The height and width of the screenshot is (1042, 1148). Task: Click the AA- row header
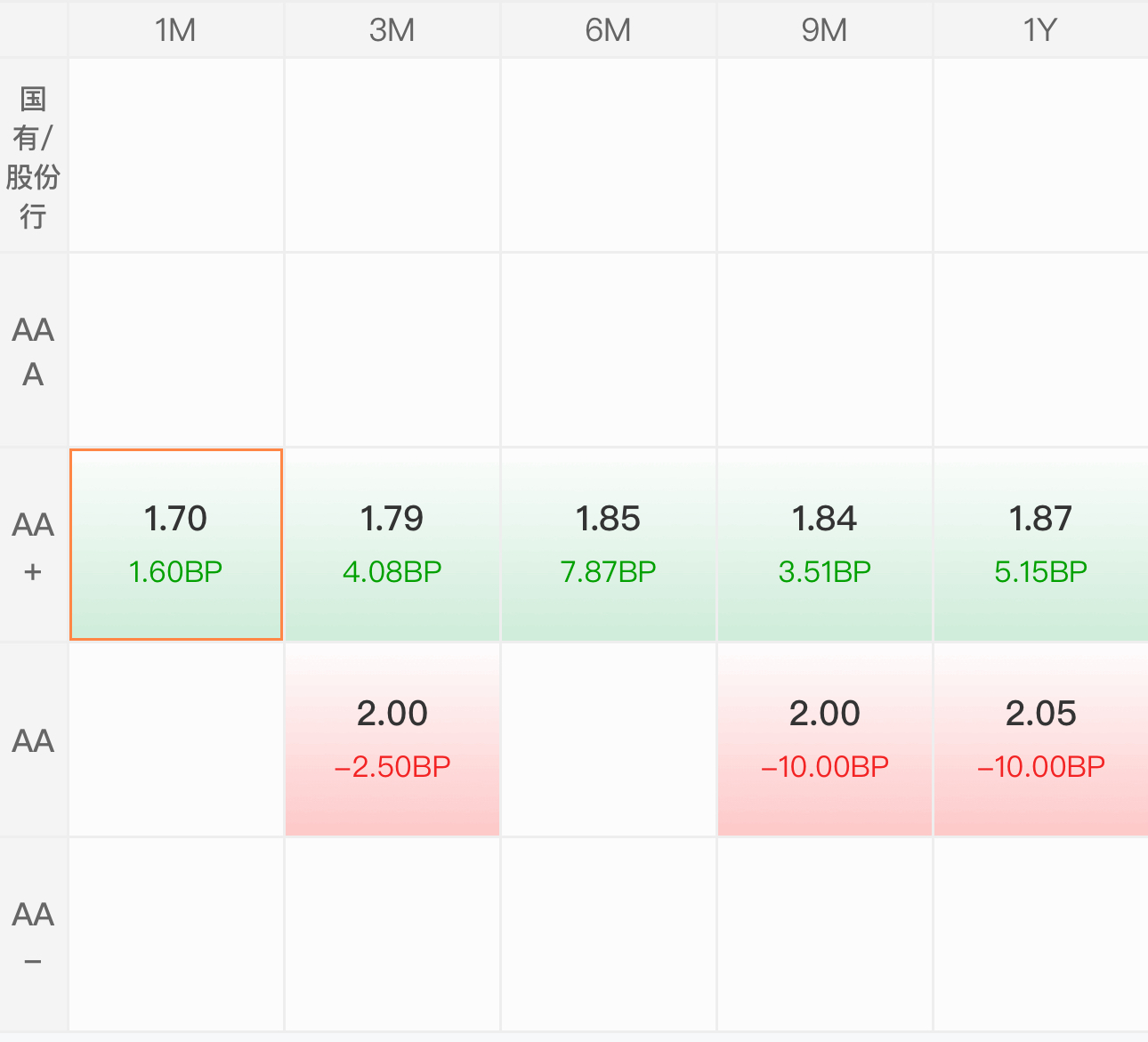33,935
